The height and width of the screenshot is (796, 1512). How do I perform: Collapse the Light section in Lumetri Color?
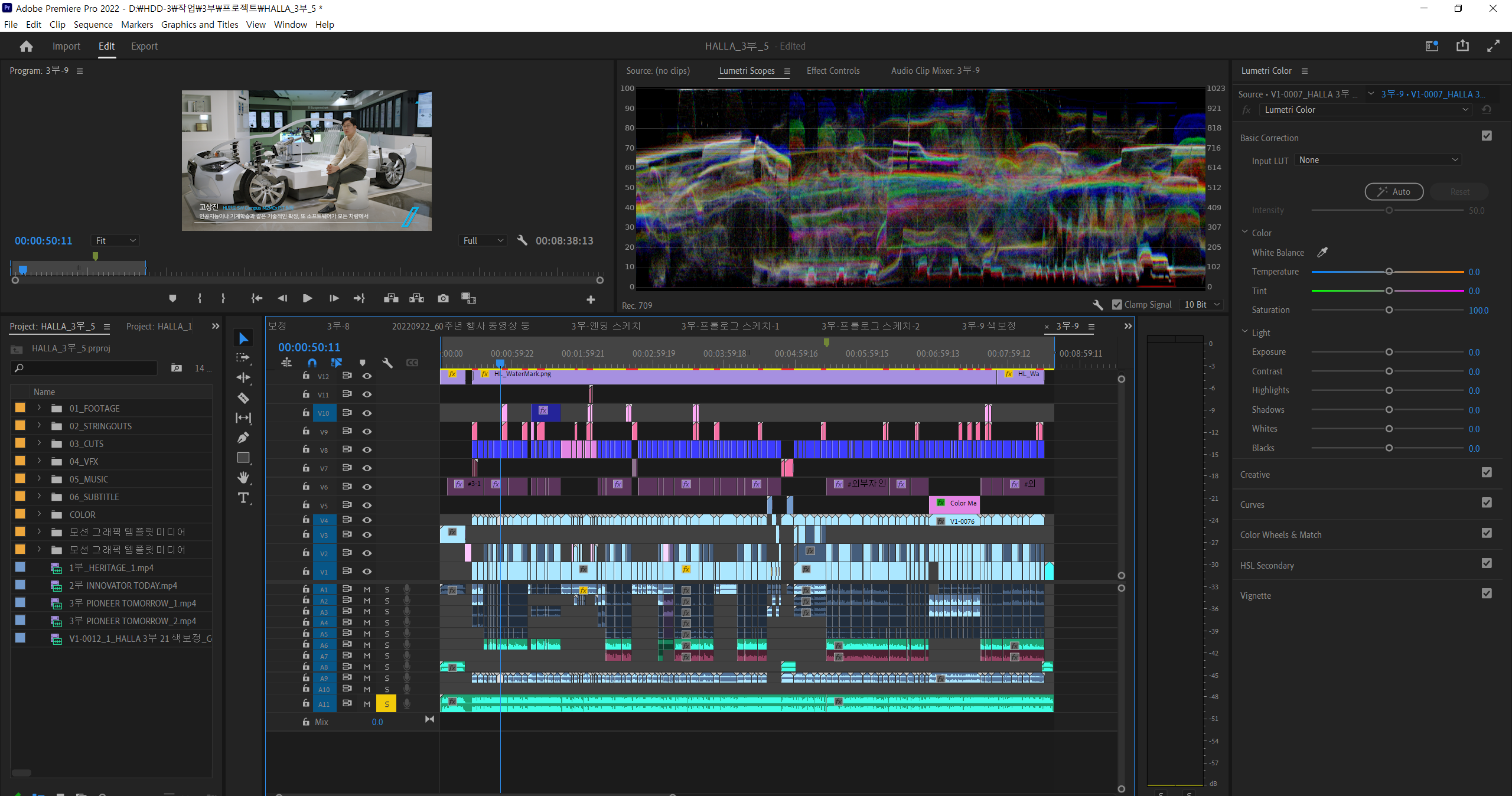[1244, 332]
